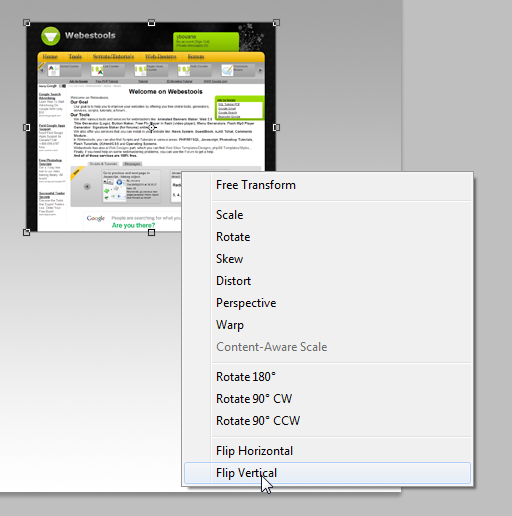
Task: Select Free Transform from context menu
Action: (x=327, y=185)
